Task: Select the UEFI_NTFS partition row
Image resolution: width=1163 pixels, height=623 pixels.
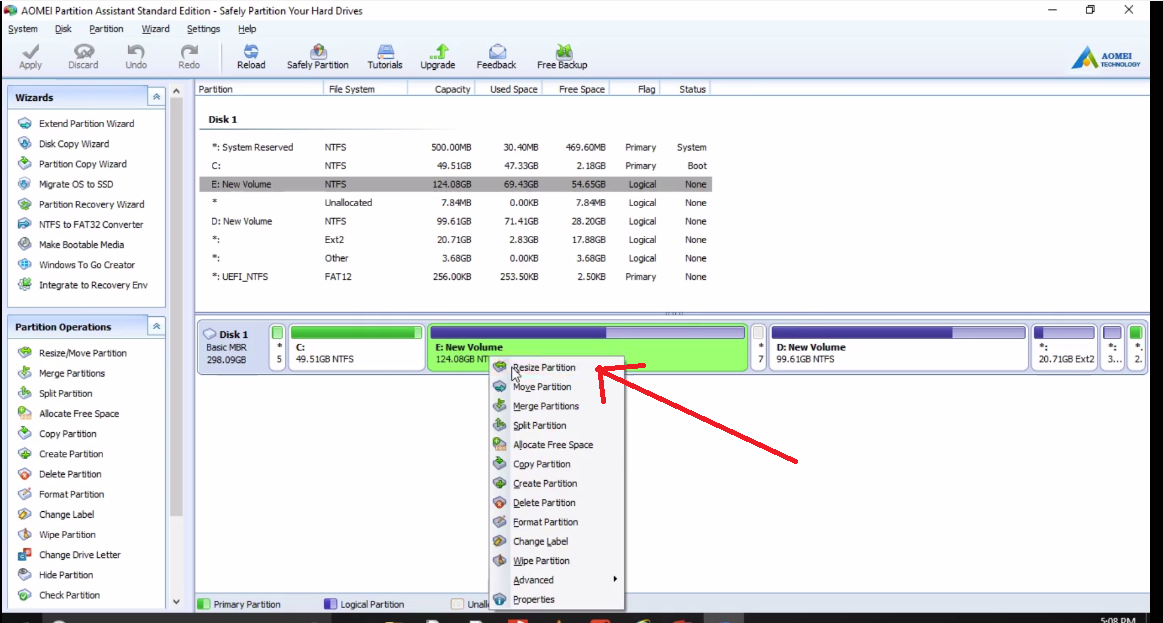Action: (455, 277)
